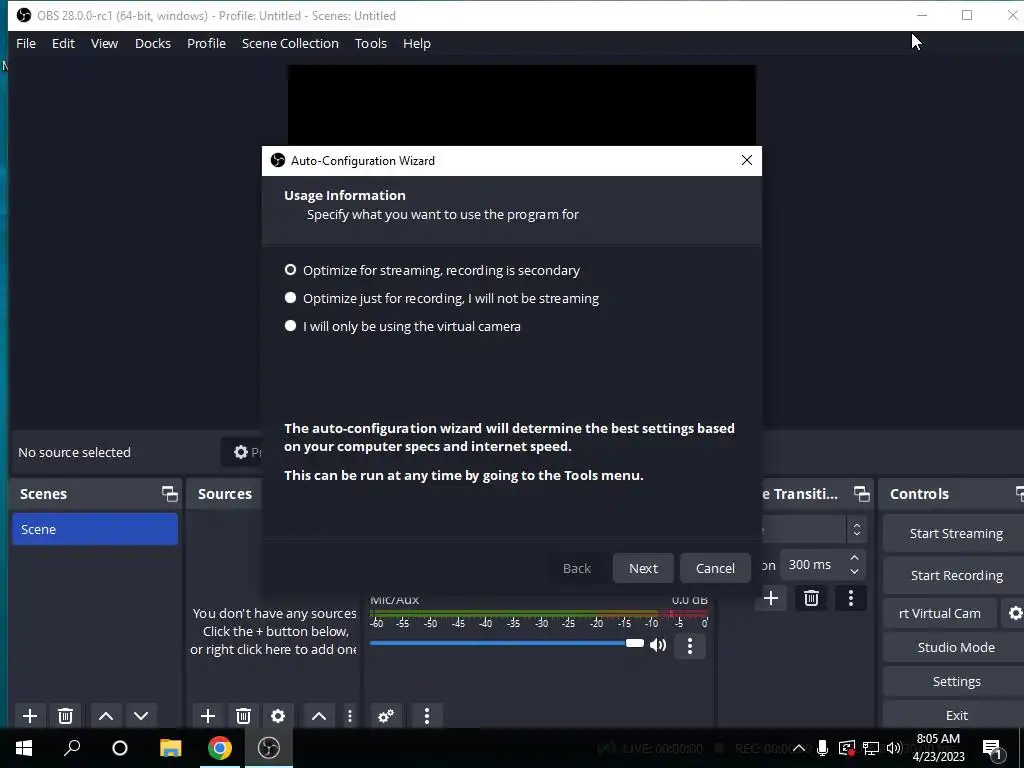1024x768 pixels.
Task: Close the Auto-Configuration Wizard dialog
Action: point(747,161)
